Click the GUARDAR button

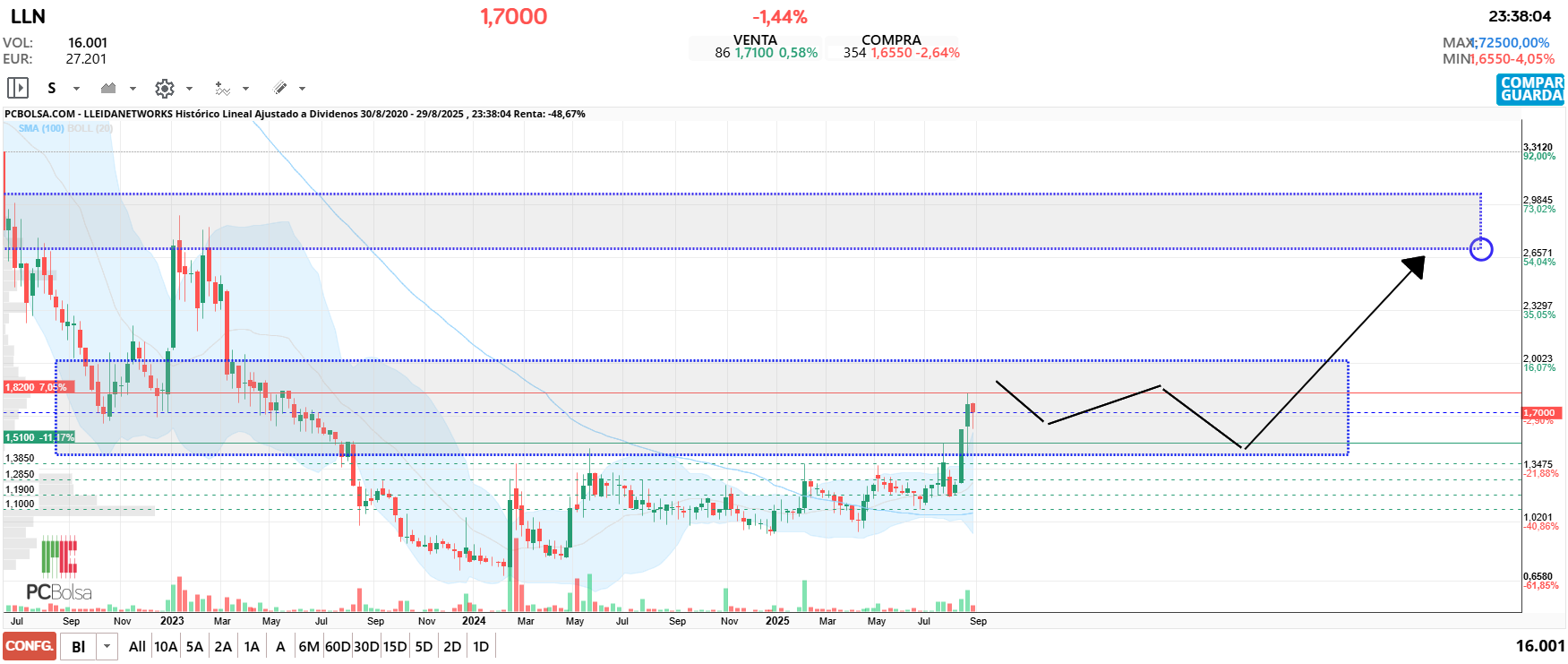1532,96
